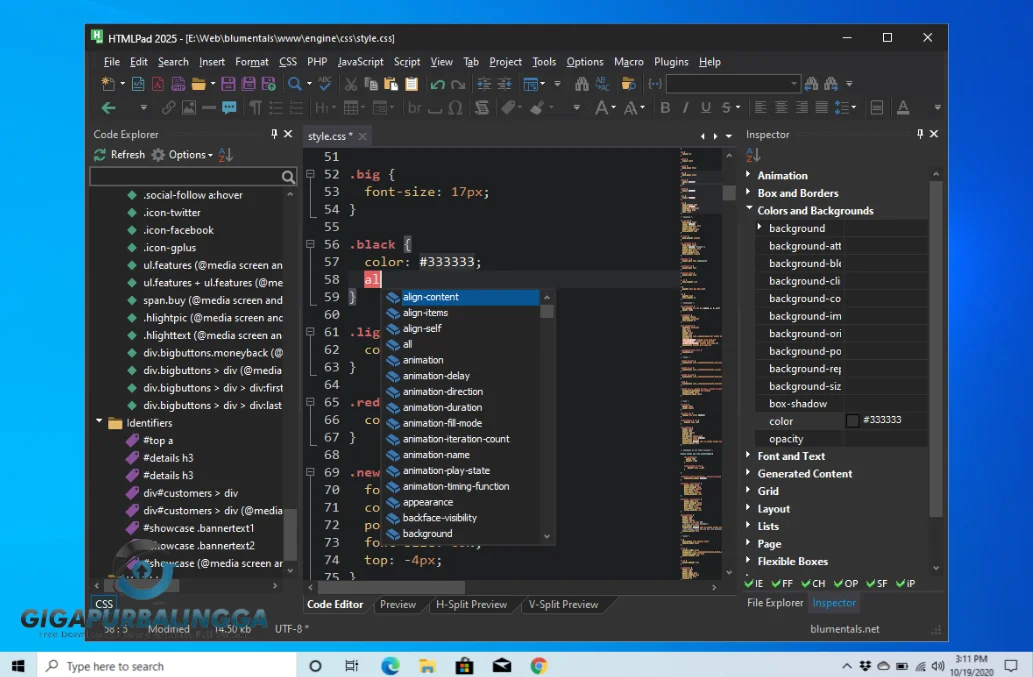Click the Redo arrow

pyautogui.click(x=458, y=84)
